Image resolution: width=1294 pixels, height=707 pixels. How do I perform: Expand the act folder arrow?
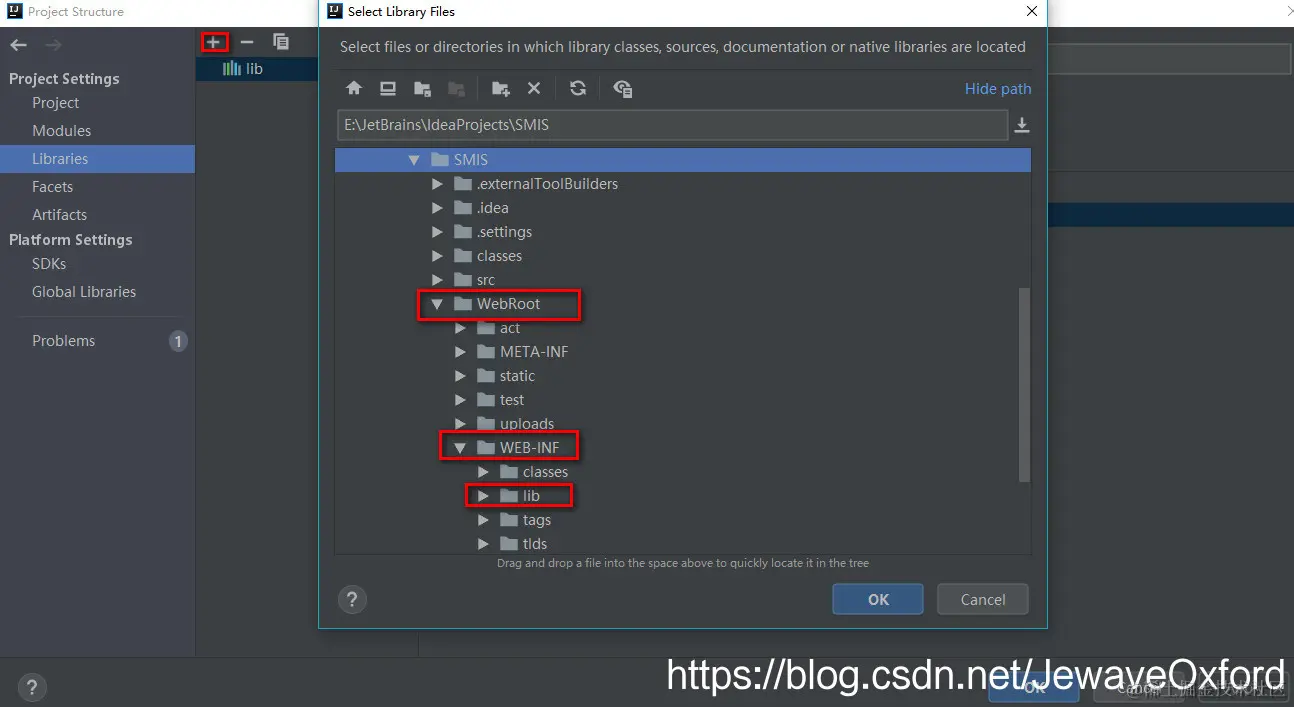pos(460,328)
